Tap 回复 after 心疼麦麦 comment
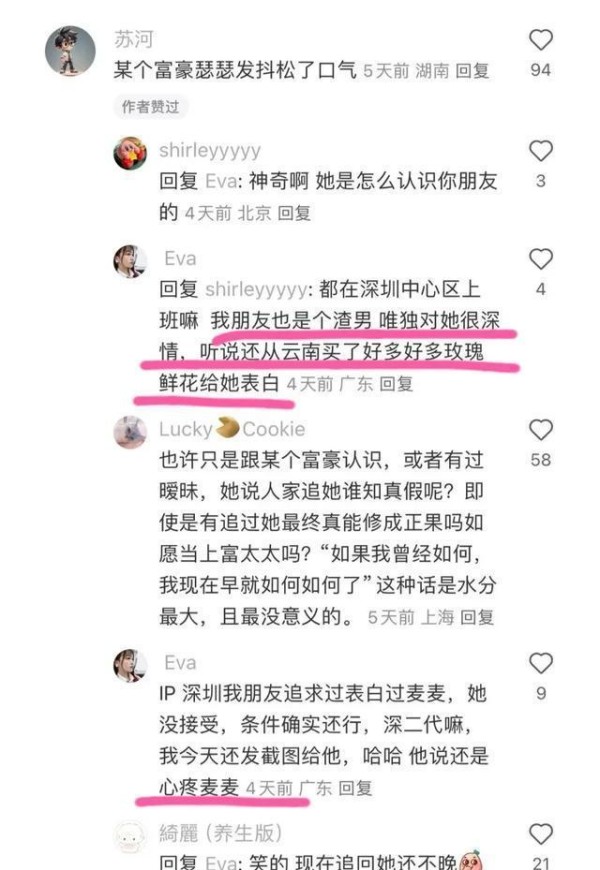Image resolution: width=600 pixels, height=870 pixels. (x=355, y=788)
